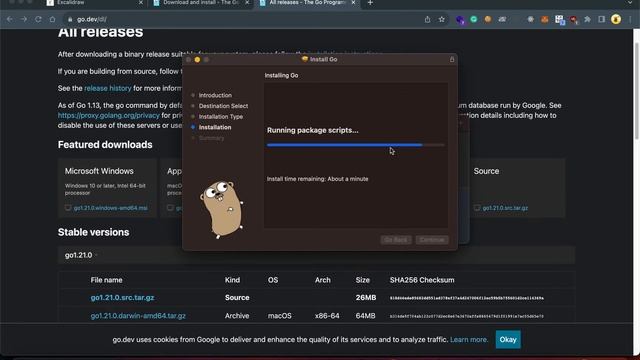The image size is (640, 360).
Task: Open a new browser tab
Action: point(370,3)
